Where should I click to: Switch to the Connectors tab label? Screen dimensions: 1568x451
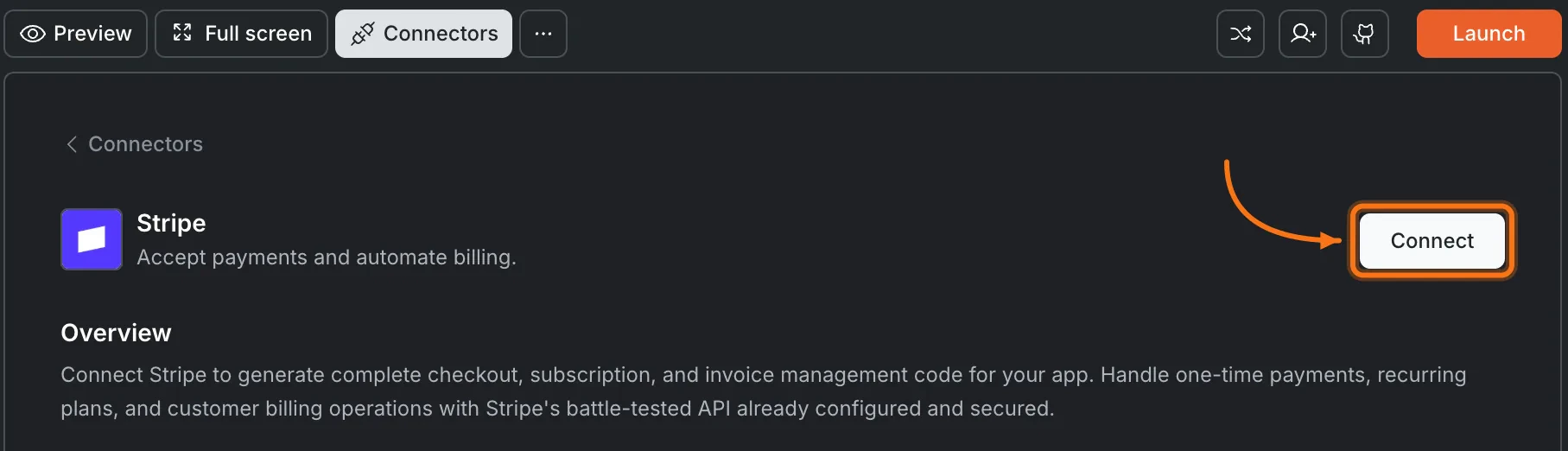pos(441,34)
